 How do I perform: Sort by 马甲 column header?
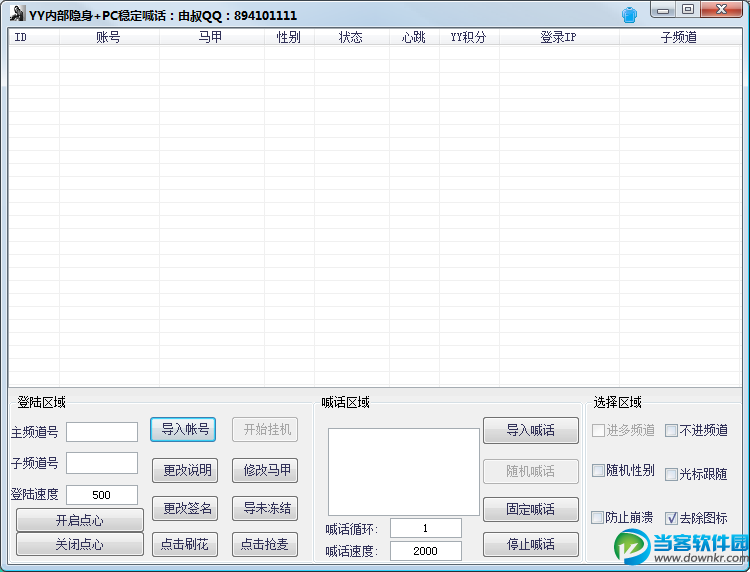211,37
